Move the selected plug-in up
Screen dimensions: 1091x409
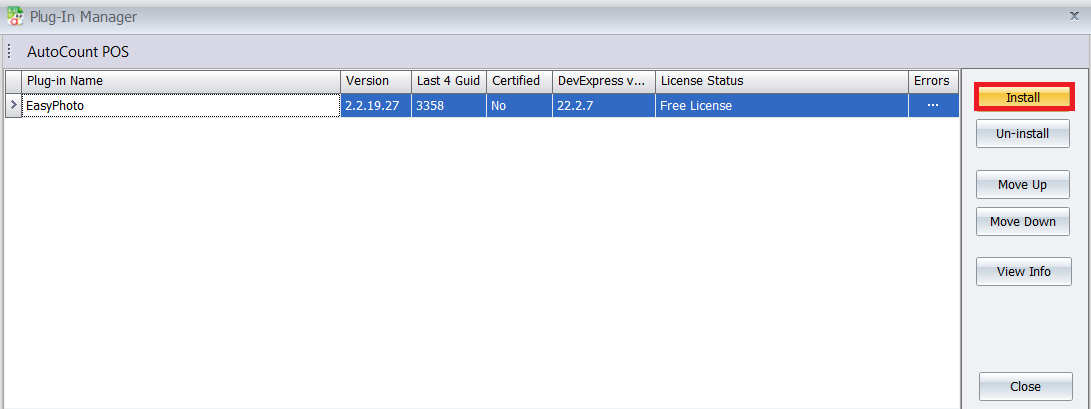[x=1023, y=184]
